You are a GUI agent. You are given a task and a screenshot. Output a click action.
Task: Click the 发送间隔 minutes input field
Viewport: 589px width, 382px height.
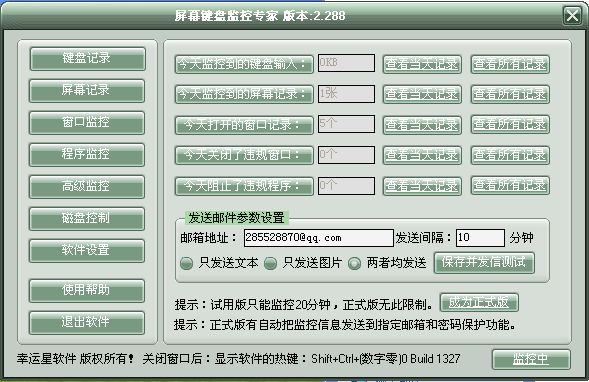tap(480, 238)
